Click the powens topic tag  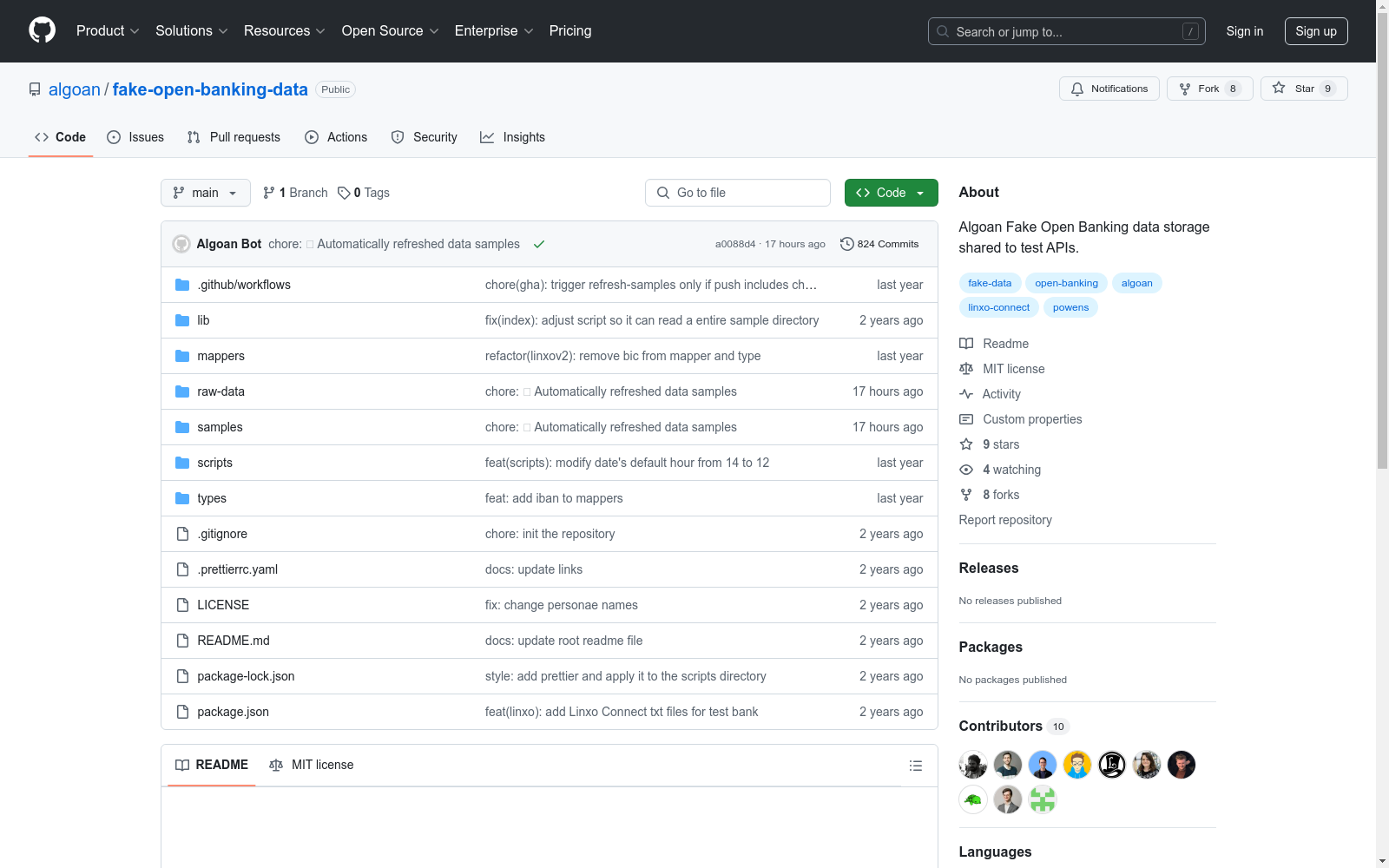tap(1070, 307)
